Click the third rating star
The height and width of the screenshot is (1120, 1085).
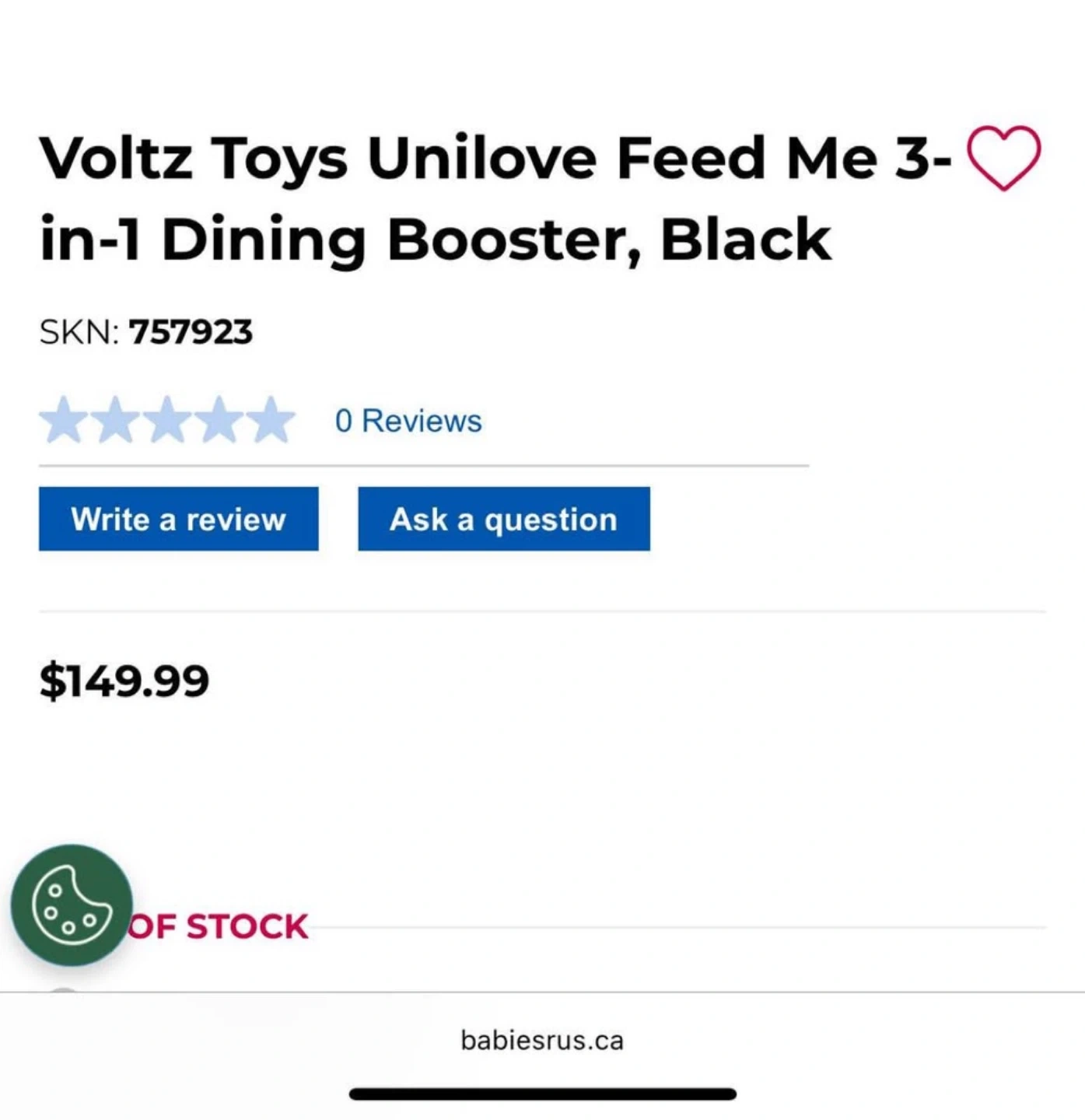[168, 420]
